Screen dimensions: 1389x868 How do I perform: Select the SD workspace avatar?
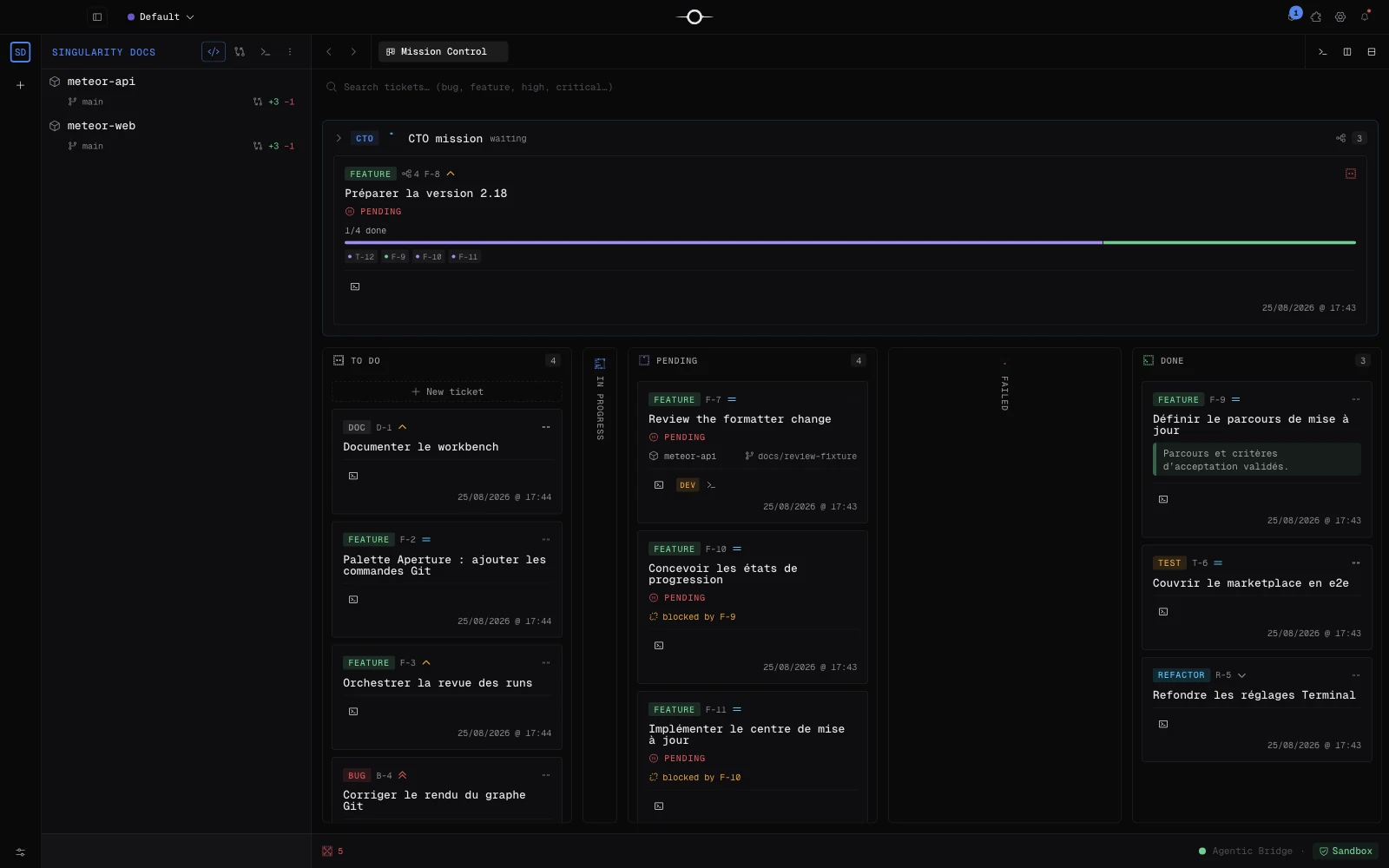pos(20,52)
